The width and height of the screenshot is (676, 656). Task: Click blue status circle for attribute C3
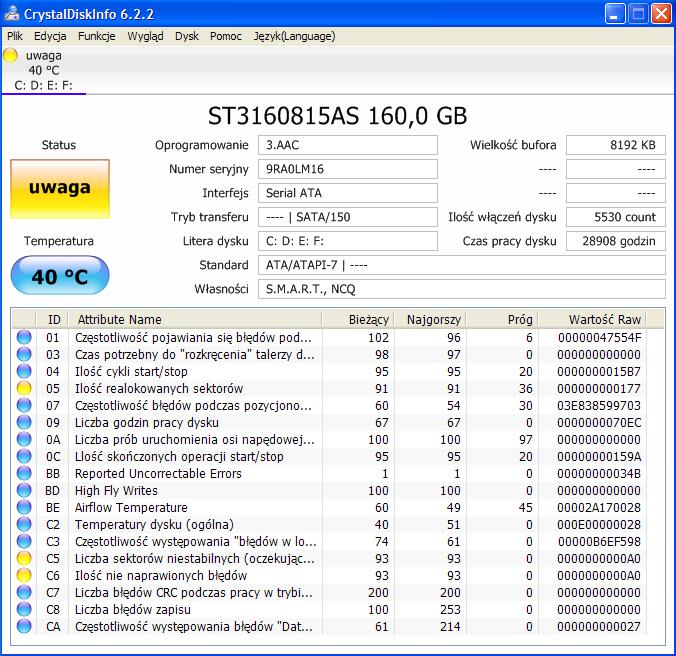pyautogui.click(x=24, y=541)
